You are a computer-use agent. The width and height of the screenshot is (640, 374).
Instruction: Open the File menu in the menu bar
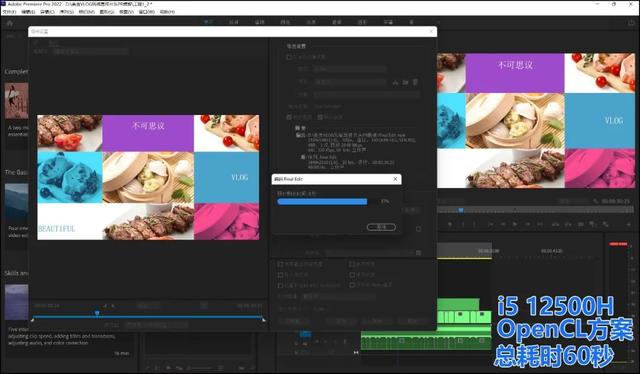[9, 12]
